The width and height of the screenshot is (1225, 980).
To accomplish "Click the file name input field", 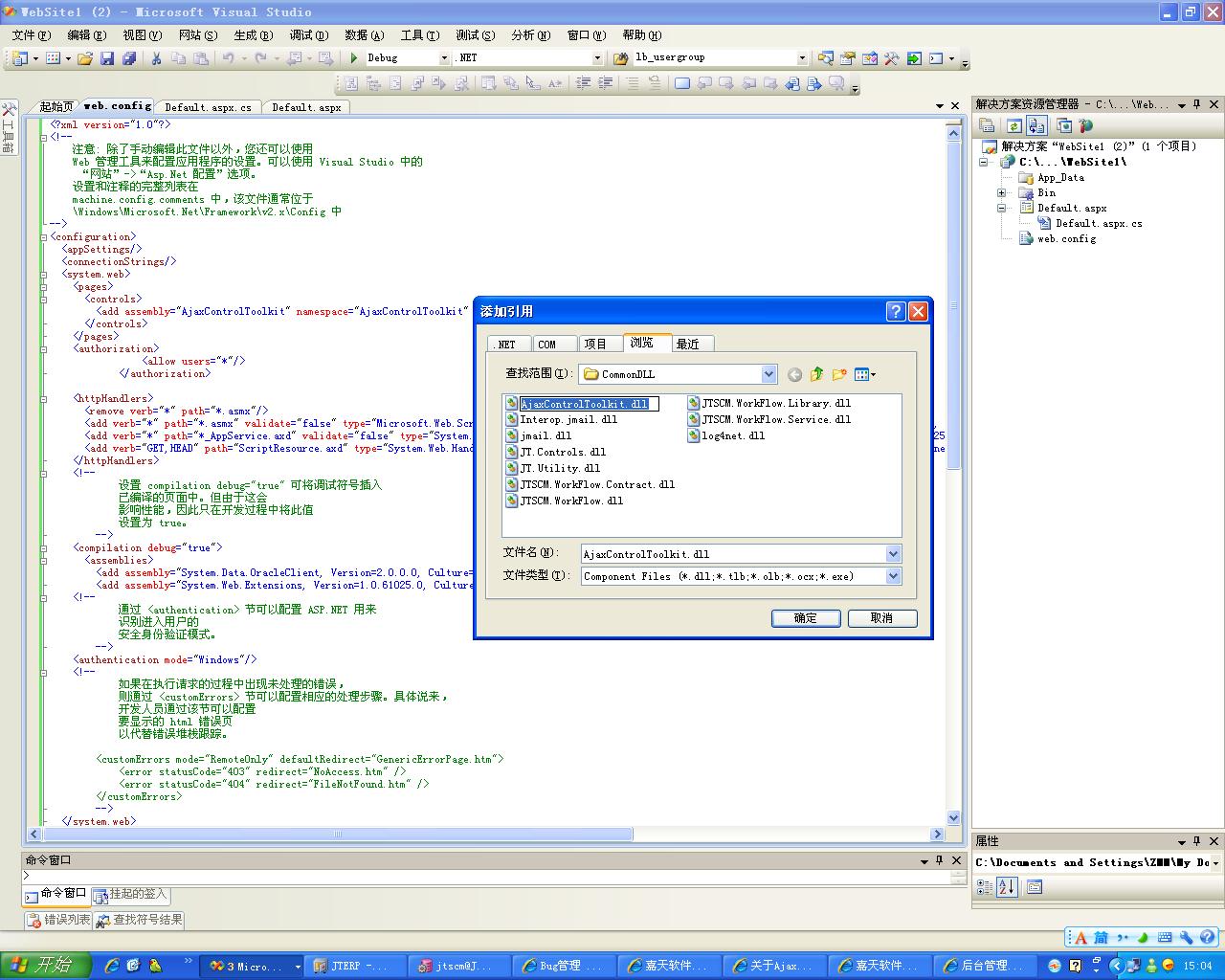I will click(x=732, y=554).
